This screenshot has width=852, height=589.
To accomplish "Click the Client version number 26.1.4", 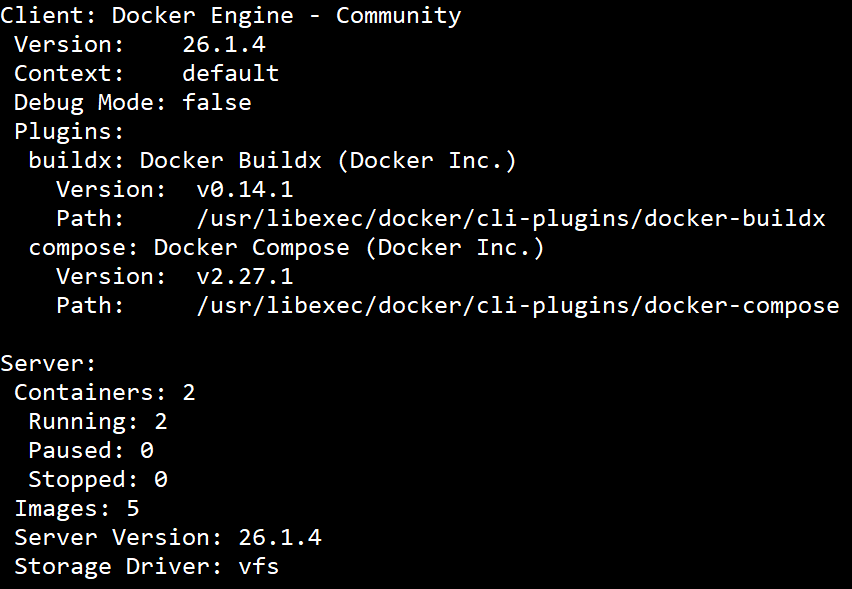I will pos(223,44).
